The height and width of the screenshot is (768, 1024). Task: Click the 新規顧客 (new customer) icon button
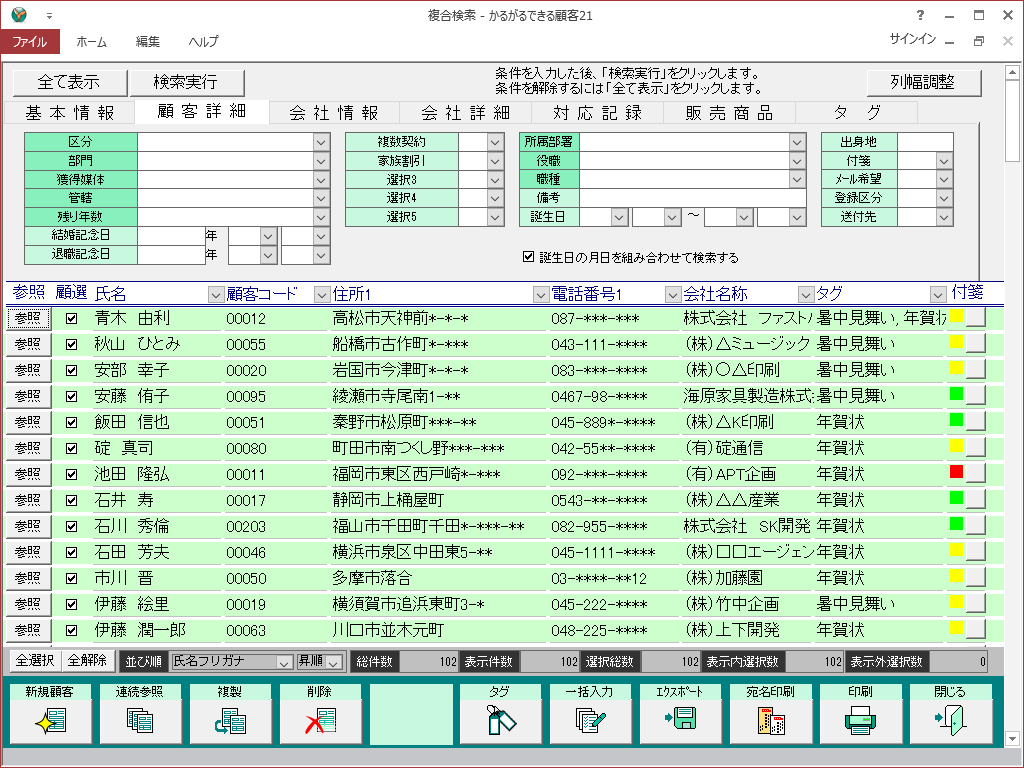coord(49,719)
